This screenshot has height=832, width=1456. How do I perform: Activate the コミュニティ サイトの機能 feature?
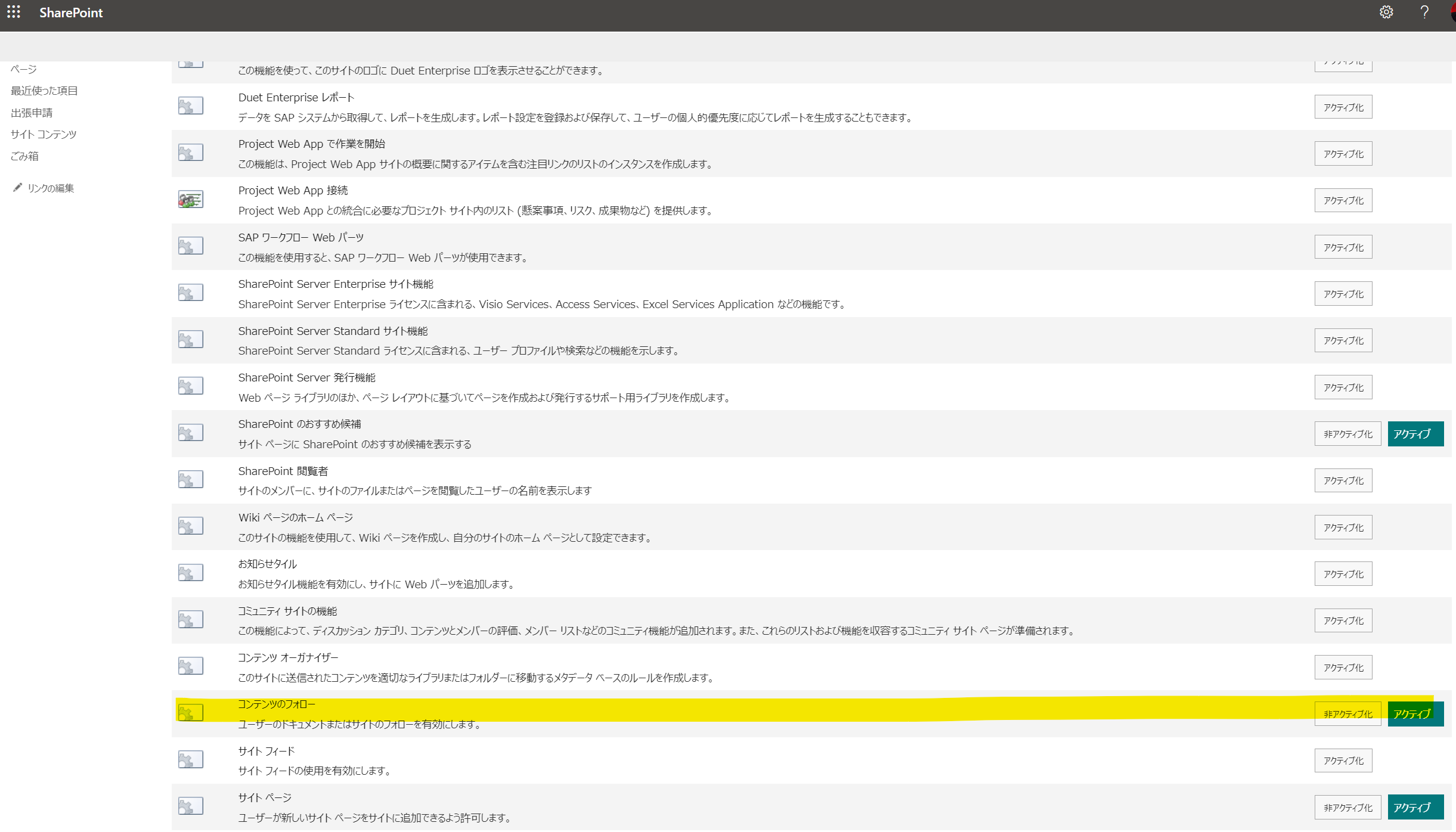click(1343, 620)
